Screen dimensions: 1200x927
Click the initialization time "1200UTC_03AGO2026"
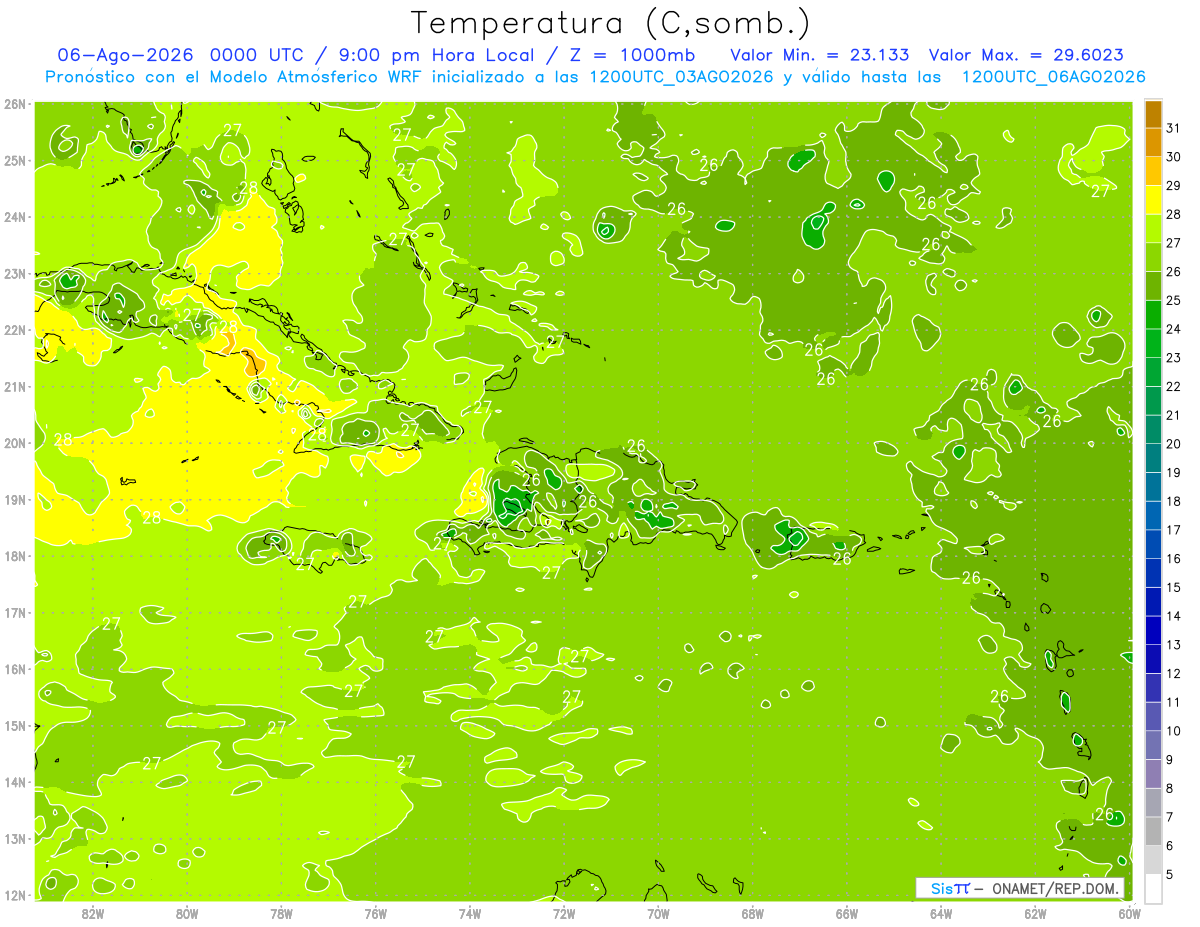[681, 77]
